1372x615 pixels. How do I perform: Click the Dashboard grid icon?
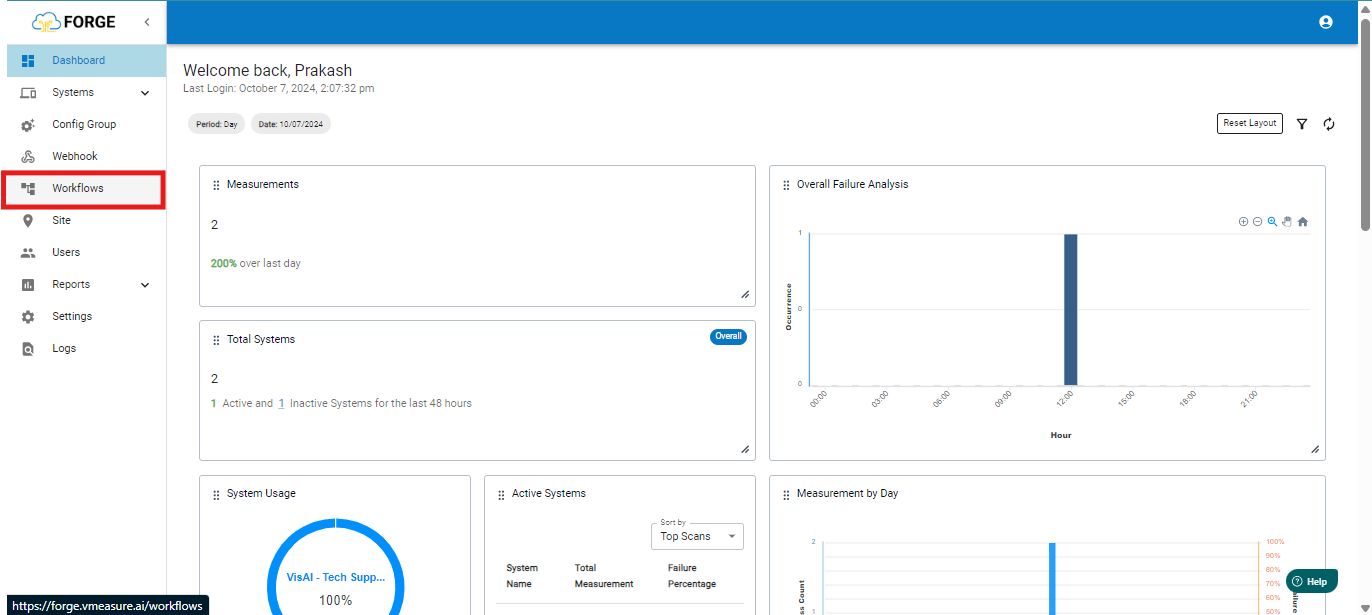coord(28,60)
